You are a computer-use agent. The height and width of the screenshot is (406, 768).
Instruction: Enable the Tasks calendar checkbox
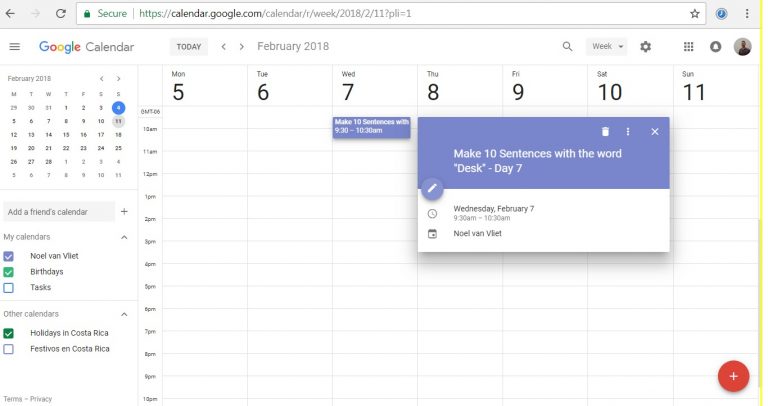click(x=9, y=288)
